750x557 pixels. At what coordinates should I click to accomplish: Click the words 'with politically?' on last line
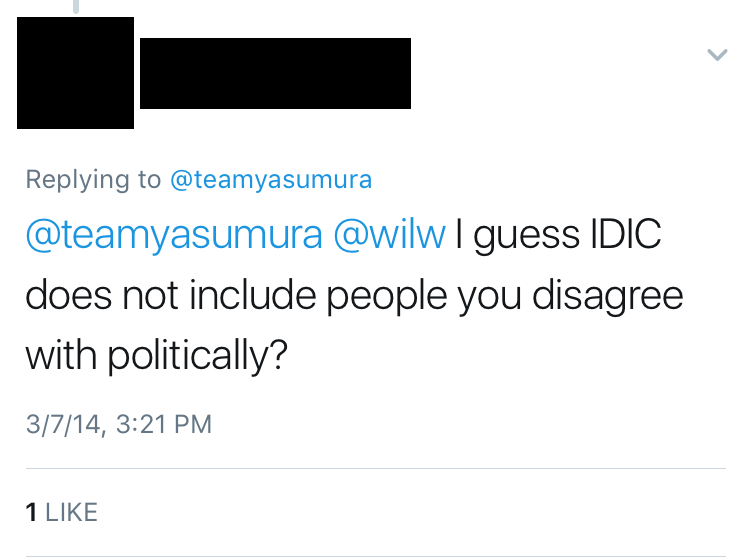(157, 357)
